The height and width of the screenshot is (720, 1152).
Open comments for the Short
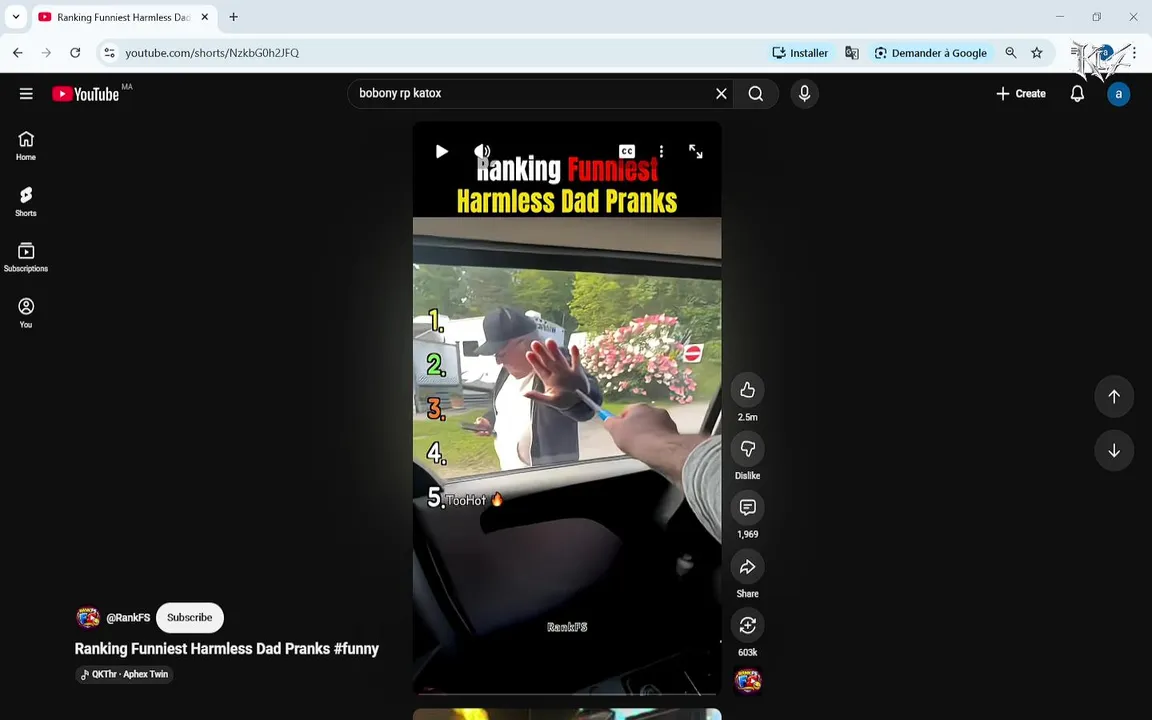(747, 508)
